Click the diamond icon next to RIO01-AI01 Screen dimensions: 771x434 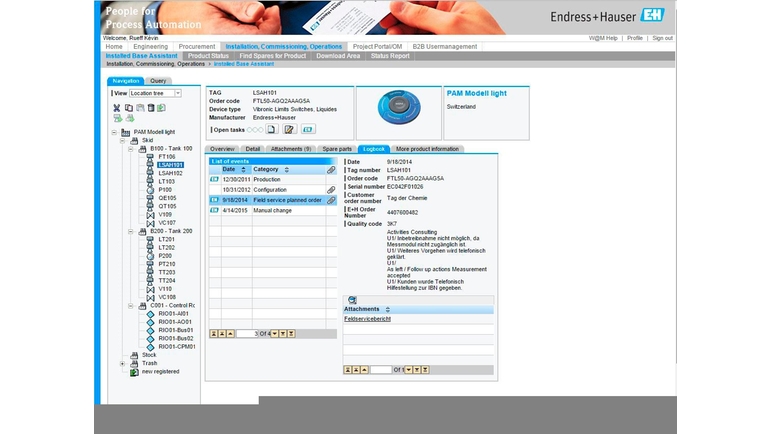click(150, 314)
